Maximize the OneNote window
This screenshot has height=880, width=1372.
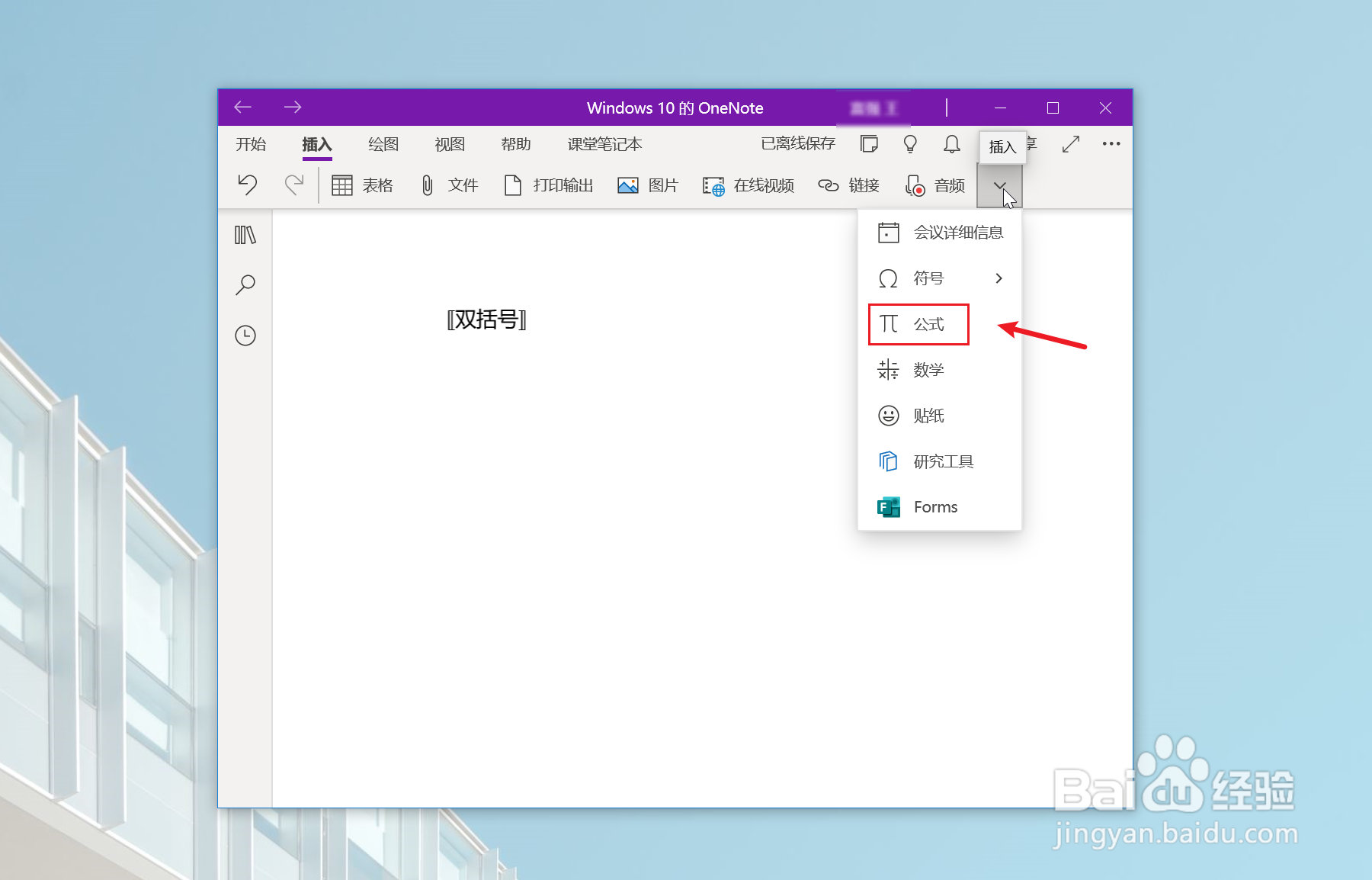pos(1053,108)
